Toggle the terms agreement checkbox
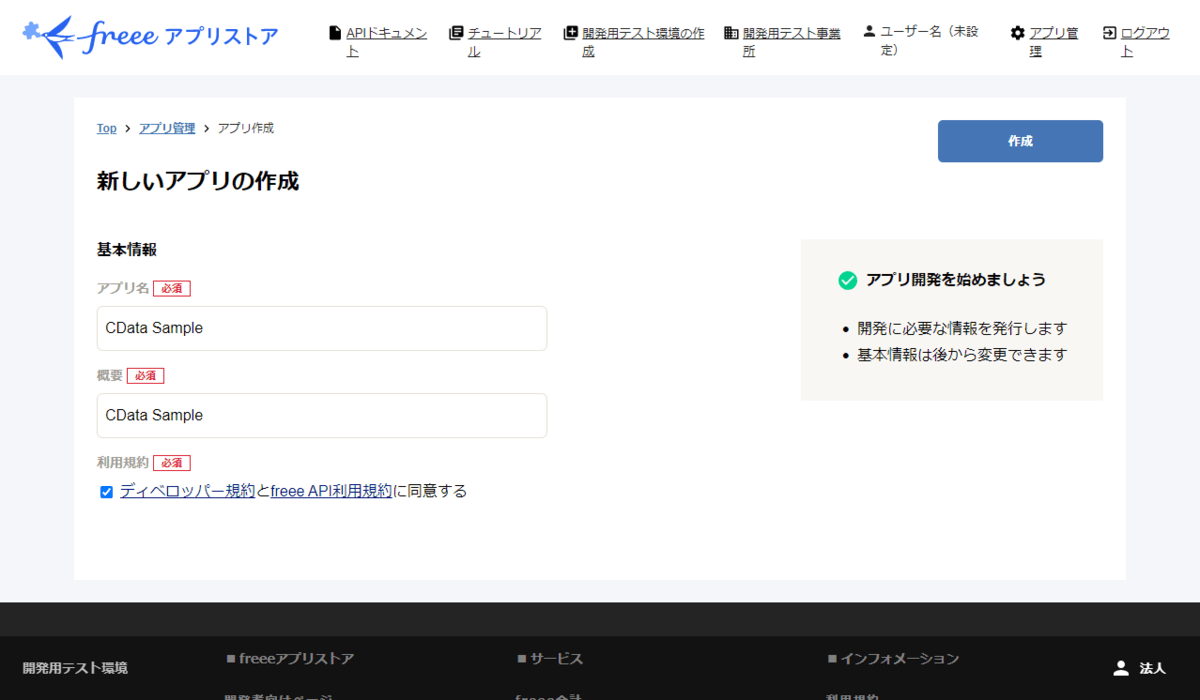1200x700 pixels. click(x=106, y=492)
